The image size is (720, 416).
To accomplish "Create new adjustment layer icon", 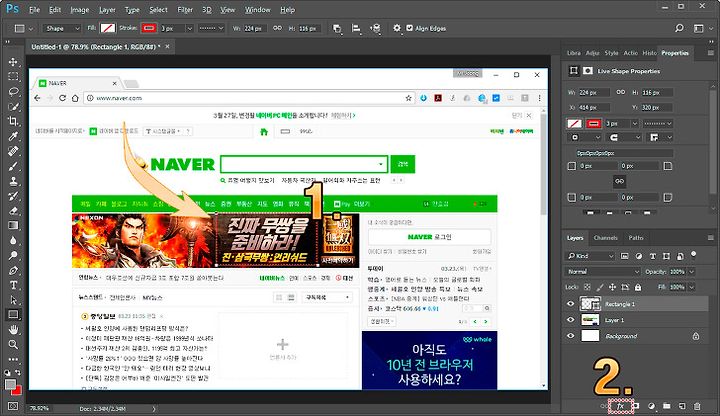I will [x=651, y=406].
